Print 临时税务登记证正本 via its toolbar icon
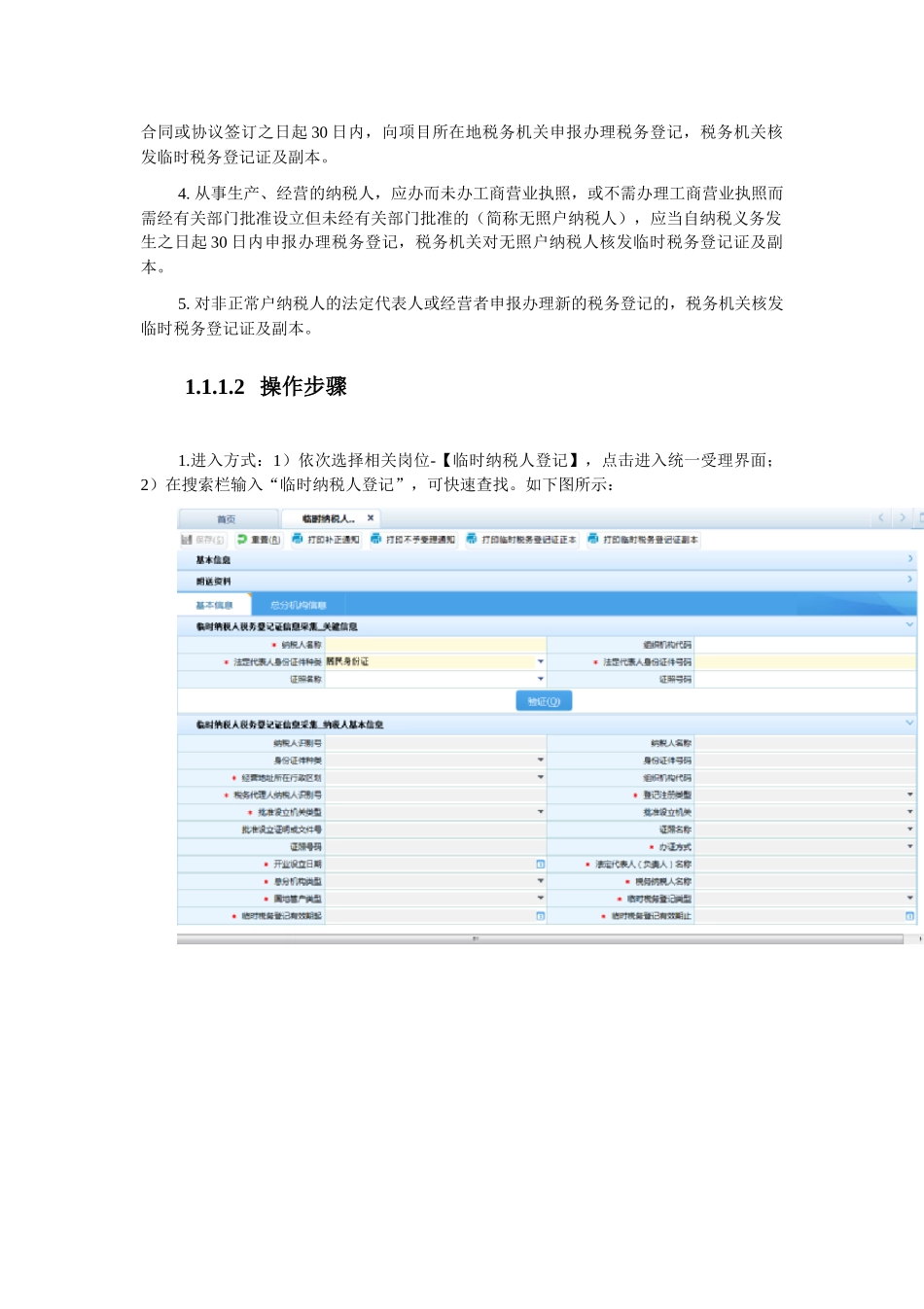 point(472,539)
